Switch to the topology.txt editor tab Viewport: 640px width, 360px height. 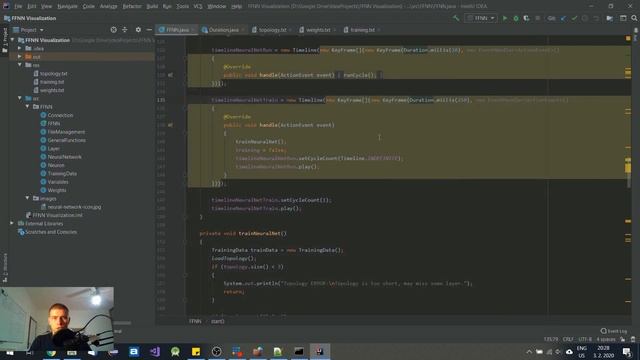point(272,30)
